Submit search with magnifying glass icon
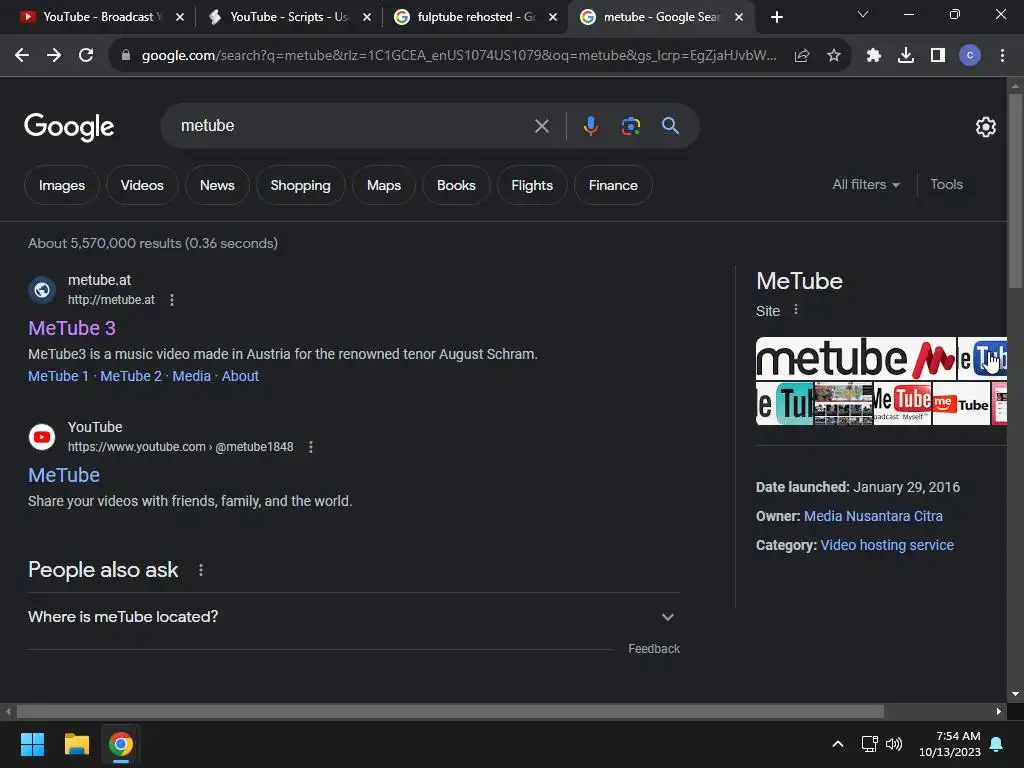Image resolution: width=1024 pixels, height=768 pixels. pyautogui.click(x=671, y=125)
